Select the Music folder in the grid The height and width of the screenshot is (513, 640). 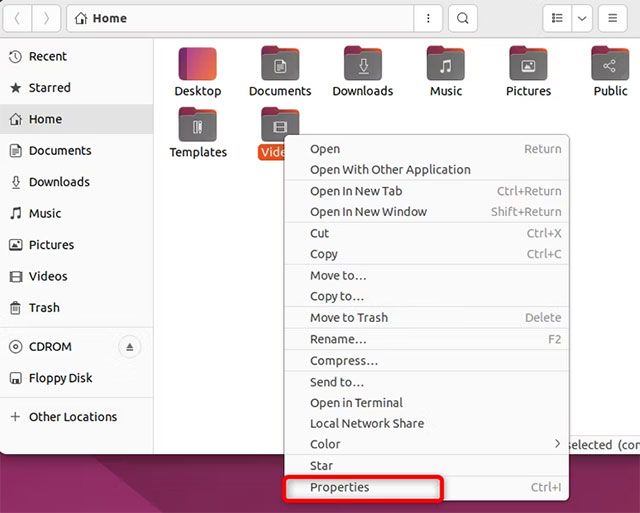click(x=446, y=72)
